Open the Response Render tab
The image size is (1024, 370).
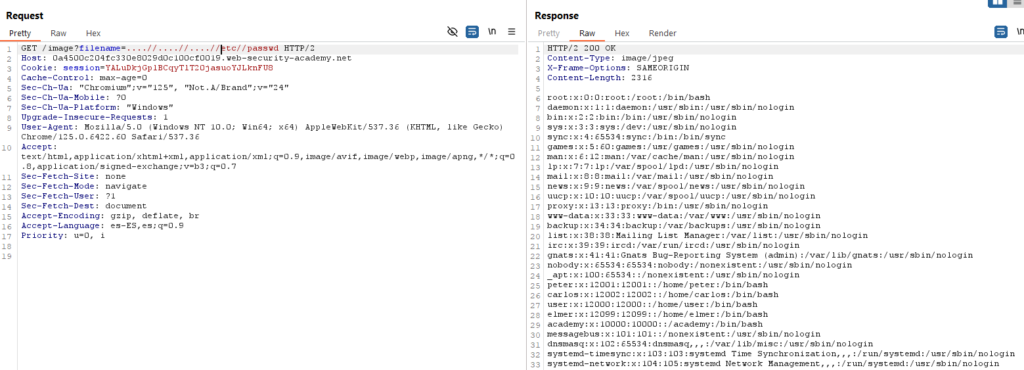click(662, 33)
